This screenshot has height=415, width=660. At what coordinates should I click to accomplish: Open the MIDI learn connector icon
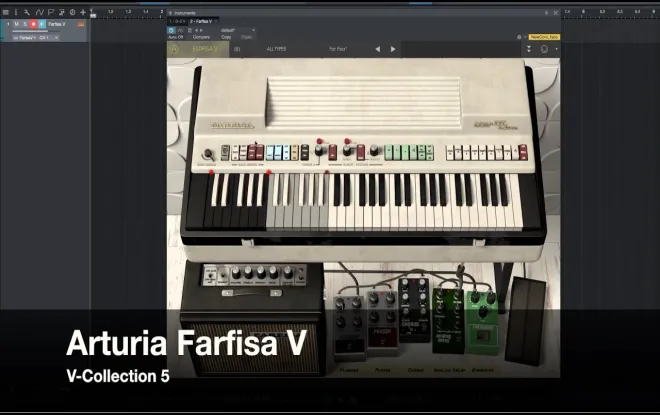pyautogui.click(x=544, y=49)
